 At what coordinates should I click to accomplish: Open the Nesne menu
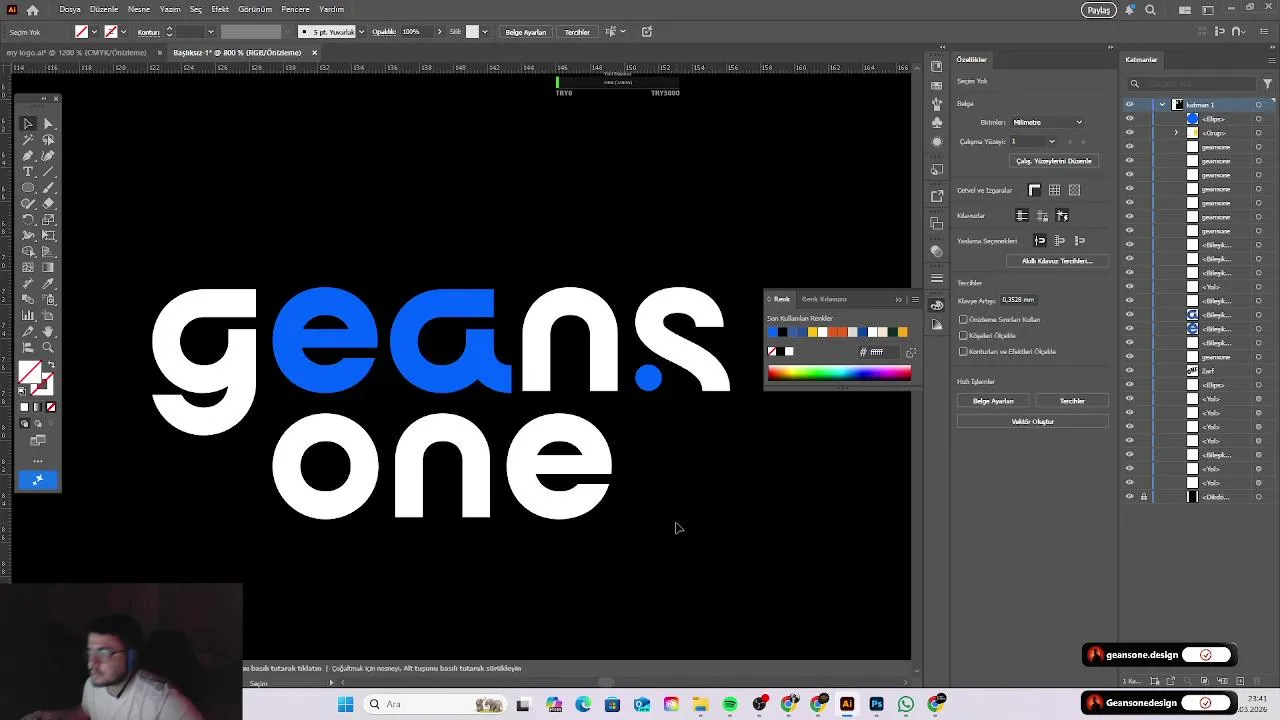(x=139, y=9)
